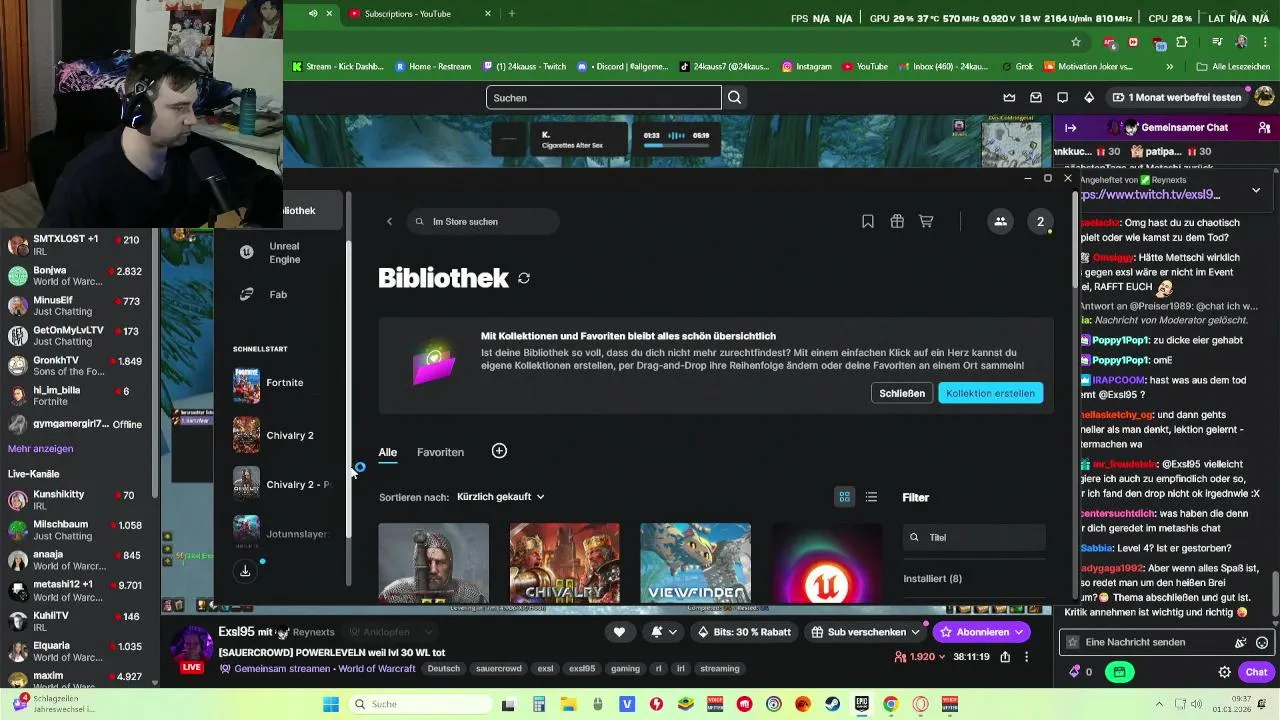Viewport: 1280px width, 720px height.
Task: Open the Kürzlich gekauft sort dropdown
Action: click(500, 497)
